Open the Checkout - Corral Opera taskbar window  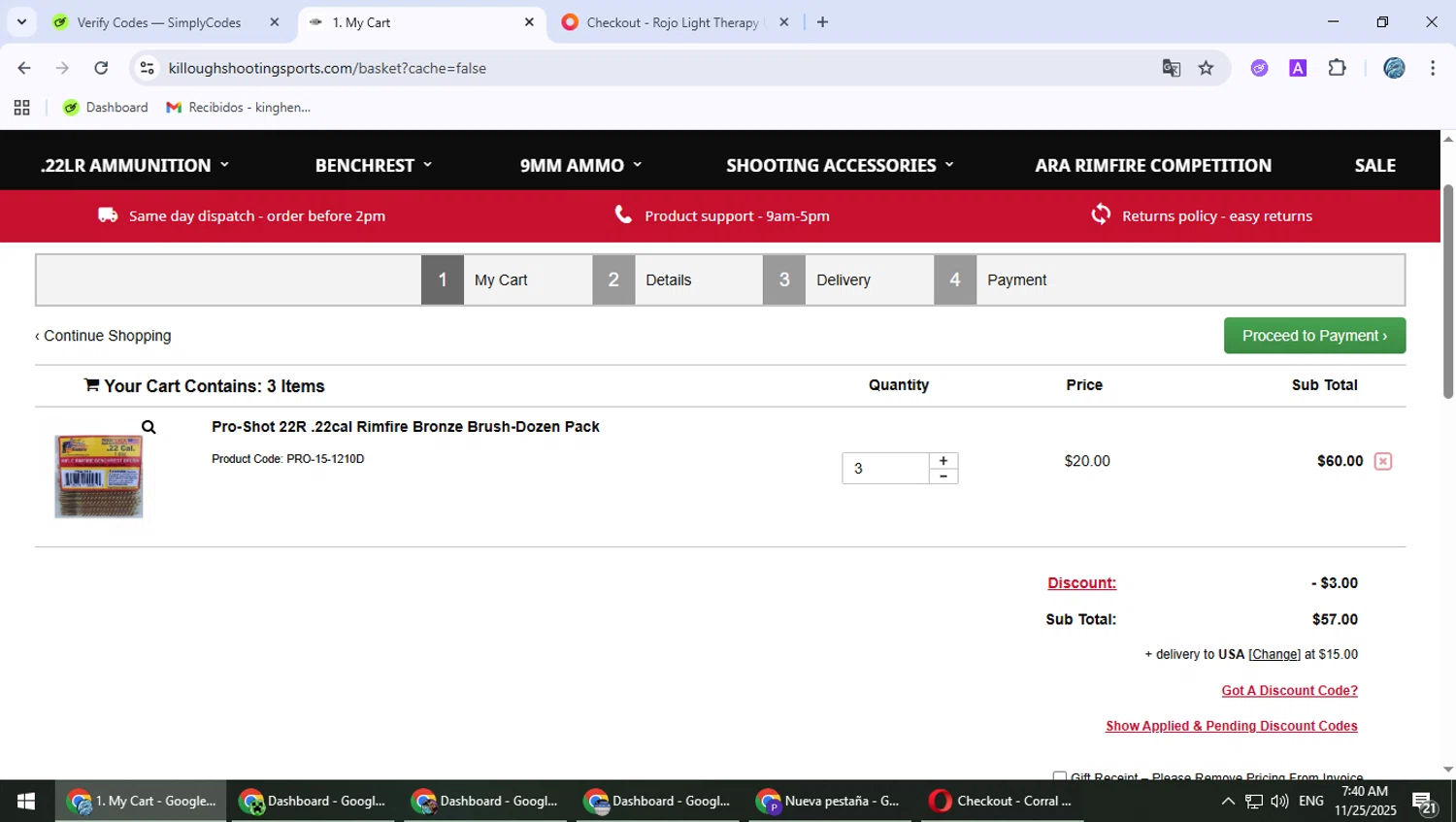pos(1002,801)
